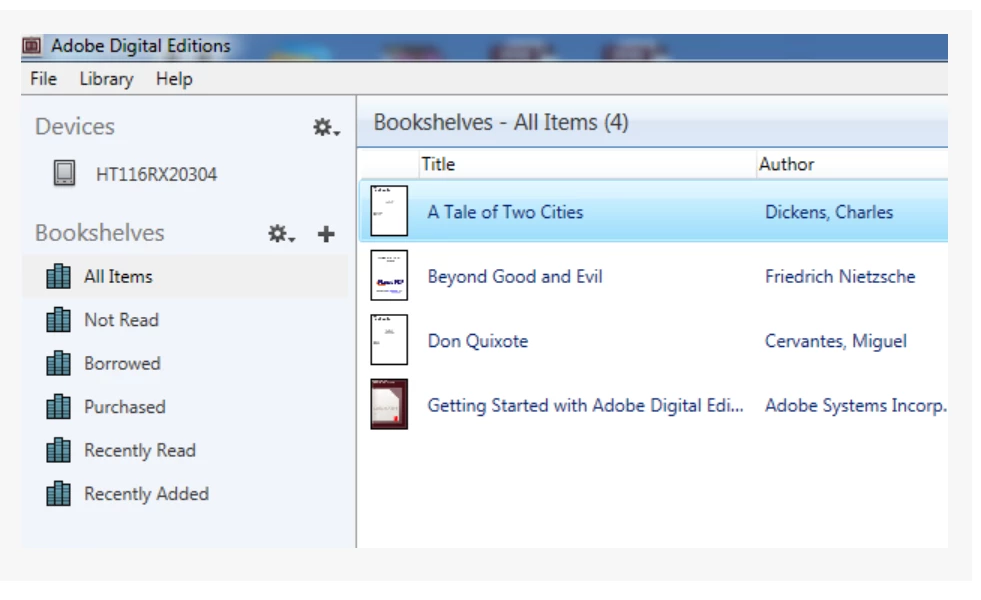
Task: Add a new bookshelf with plus icon
Action: click(x=326, y=234)
